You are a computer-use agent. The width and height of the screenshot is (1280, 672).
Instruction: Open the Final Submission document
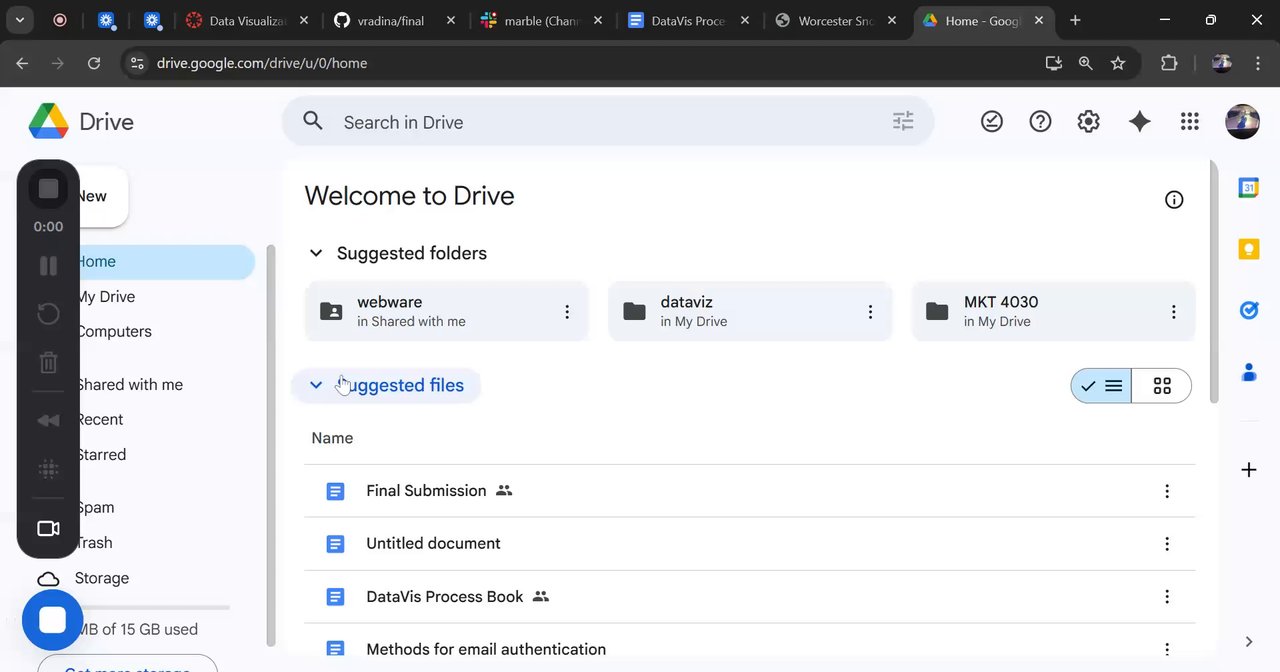[x=426, y=491]
